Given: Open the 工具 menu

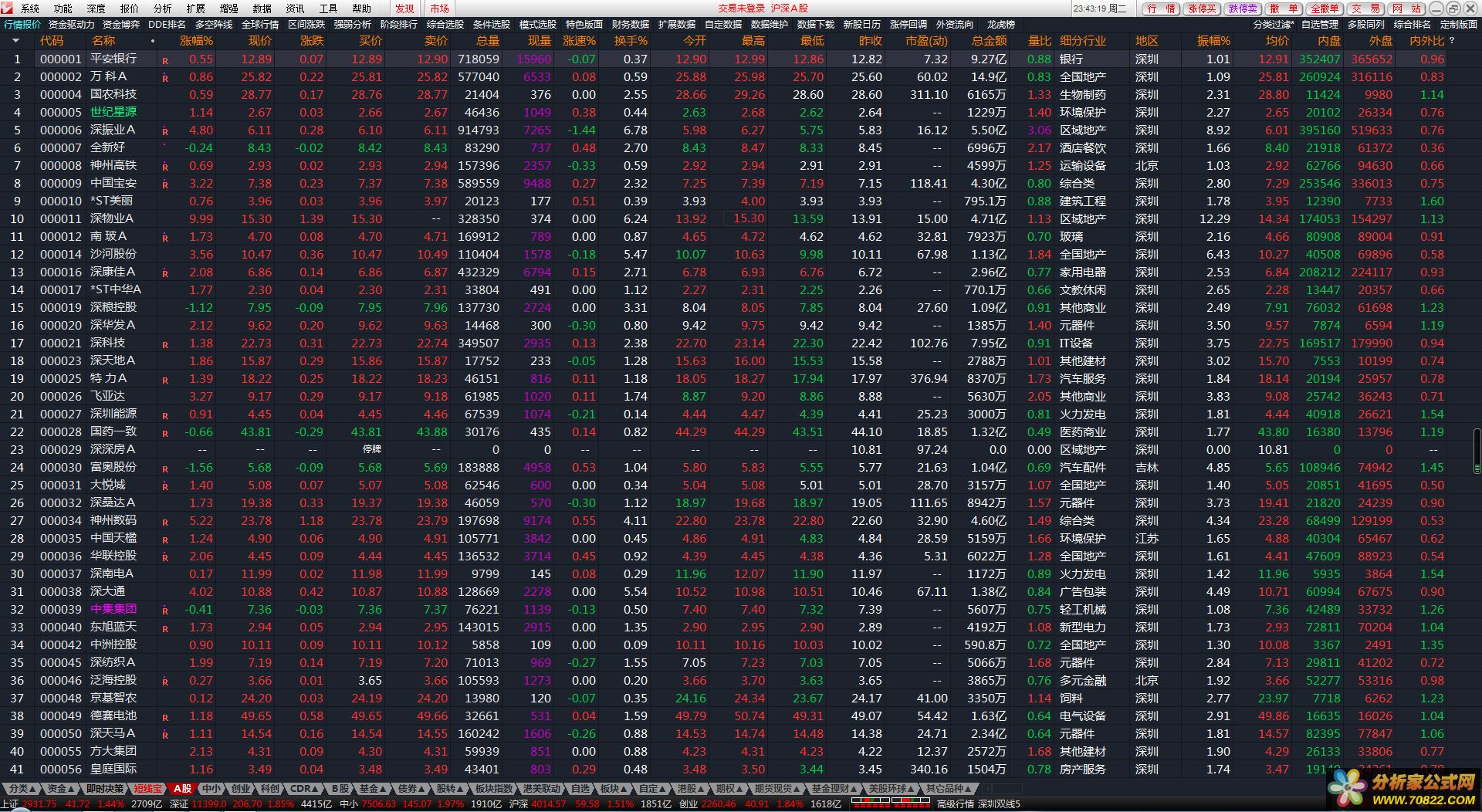Looking at the screenshot, I should click(x=329, y=8).
